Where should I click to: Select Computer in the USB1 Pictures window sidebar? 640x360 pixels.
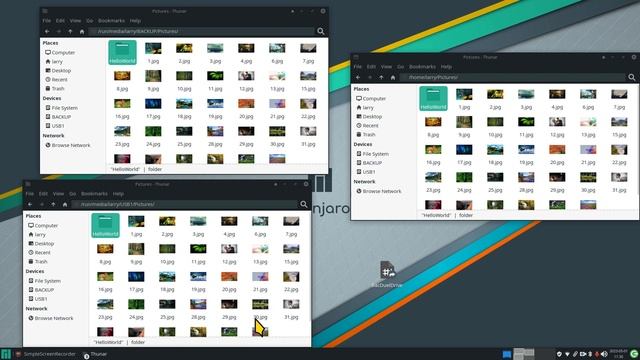[x=43, y=226]
